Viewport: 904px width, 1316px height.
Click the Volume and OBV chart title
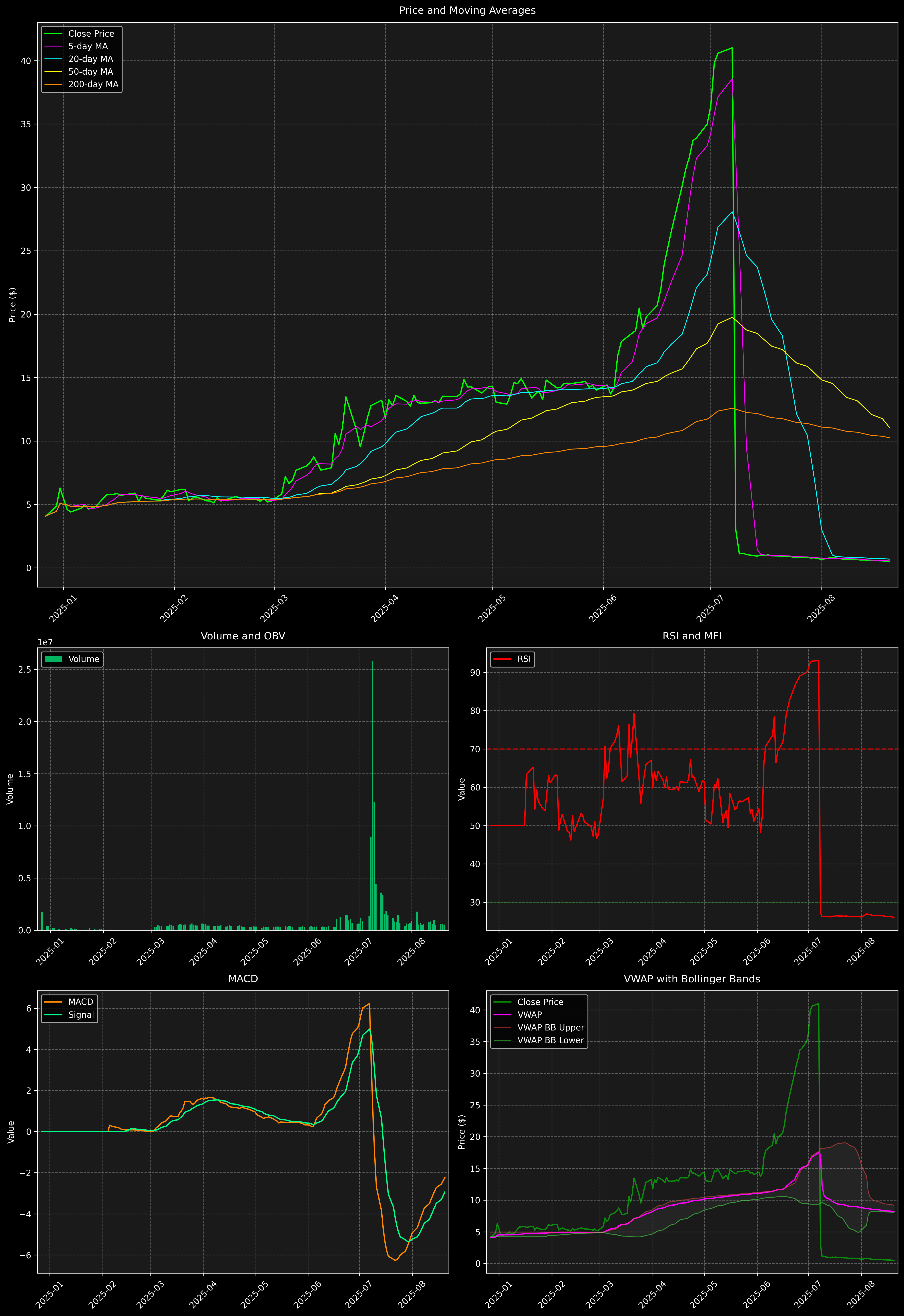click(243, 636)
